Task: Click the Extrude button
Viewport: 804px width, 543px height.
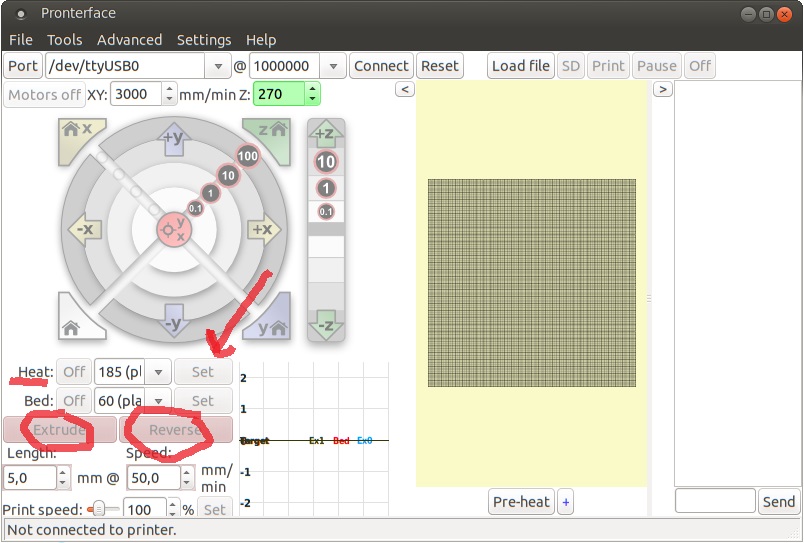Action: pyautogui.click(x=59, y=430)
